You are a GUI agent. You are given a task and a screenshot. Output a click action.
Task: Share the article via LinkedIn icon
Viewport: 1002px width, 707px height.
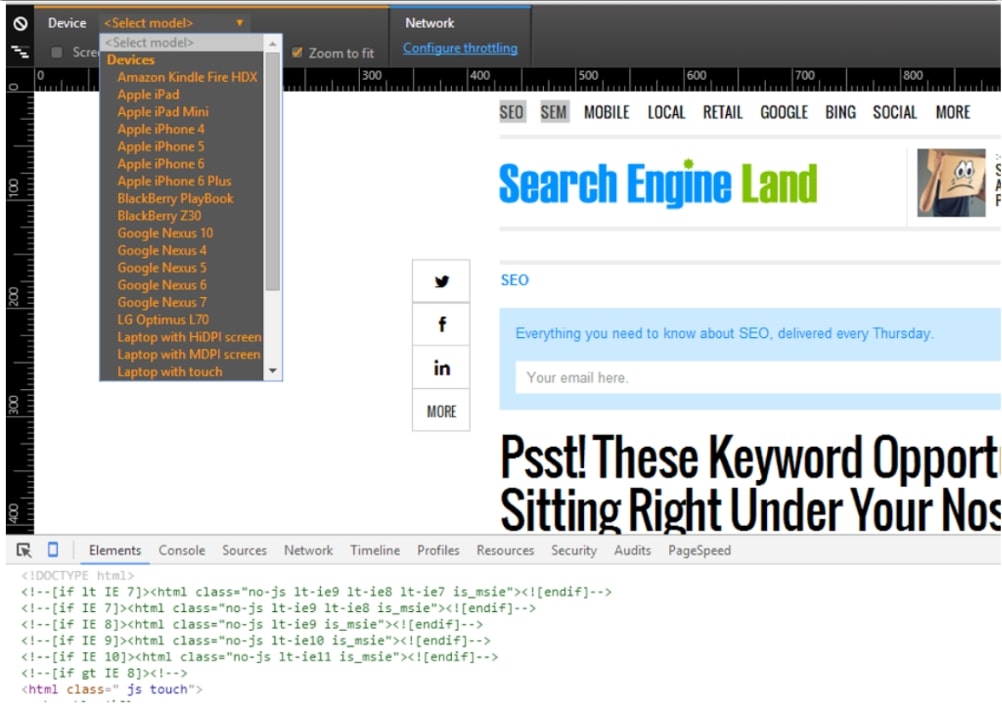[441, 368]
